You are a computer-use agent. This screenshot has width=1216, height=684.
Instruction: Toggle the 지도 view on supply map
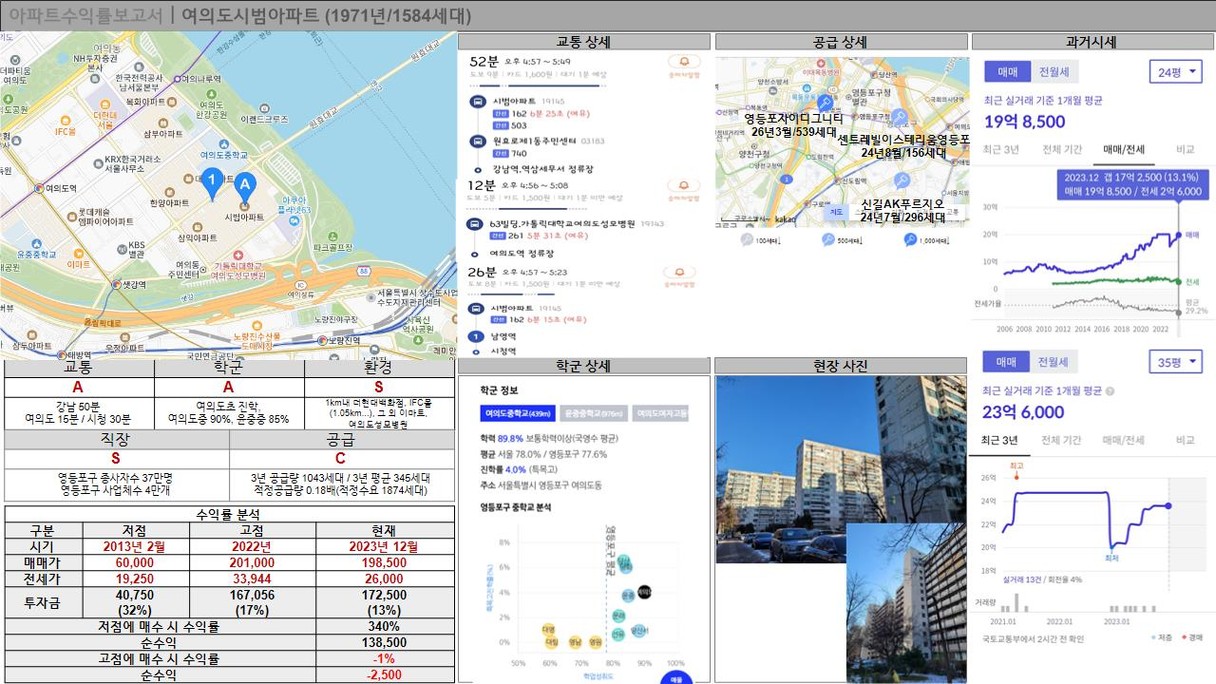(838, 212)
